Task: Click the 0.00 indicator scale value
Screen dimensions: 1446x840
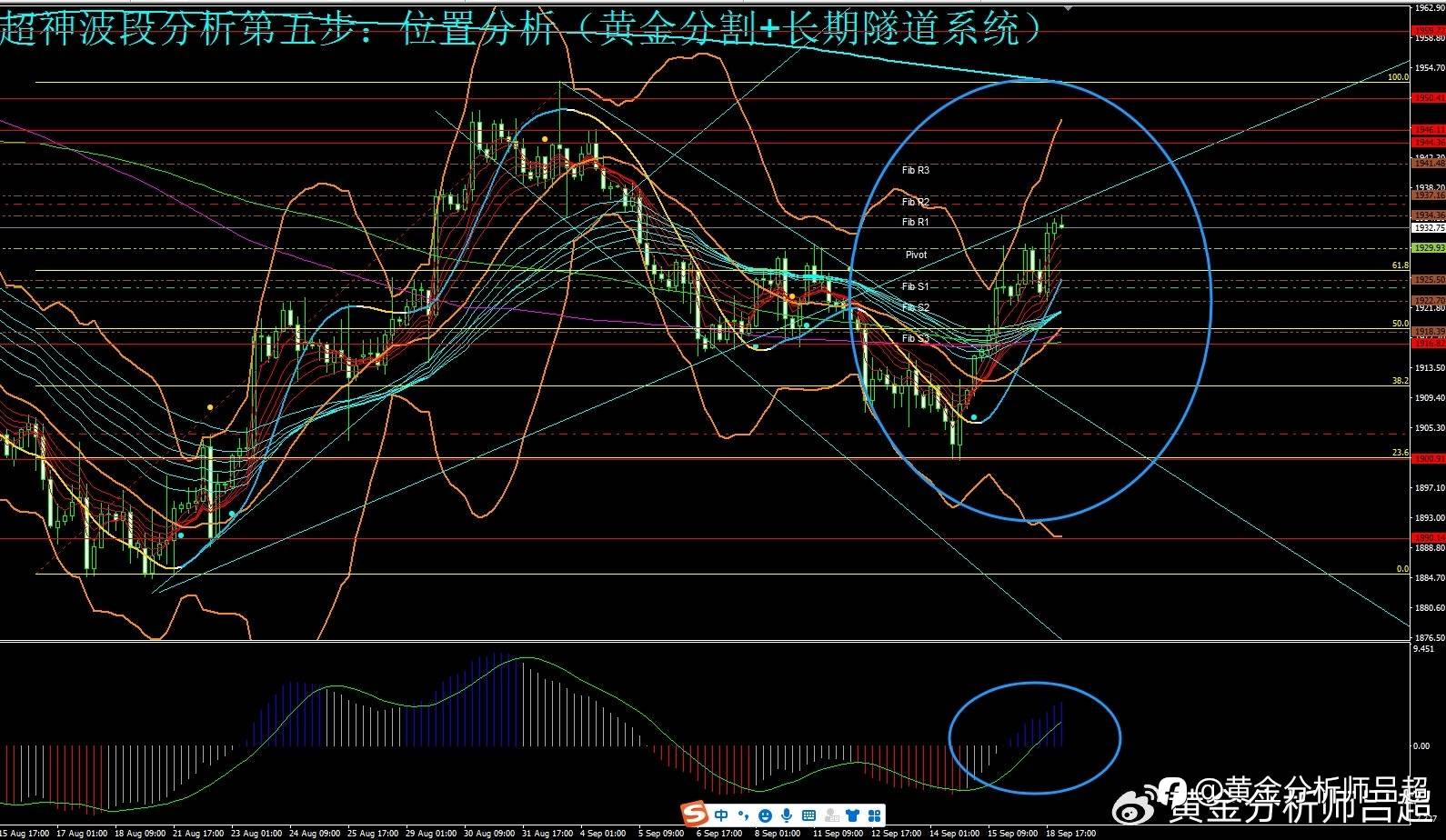Action: point(1421,746)
